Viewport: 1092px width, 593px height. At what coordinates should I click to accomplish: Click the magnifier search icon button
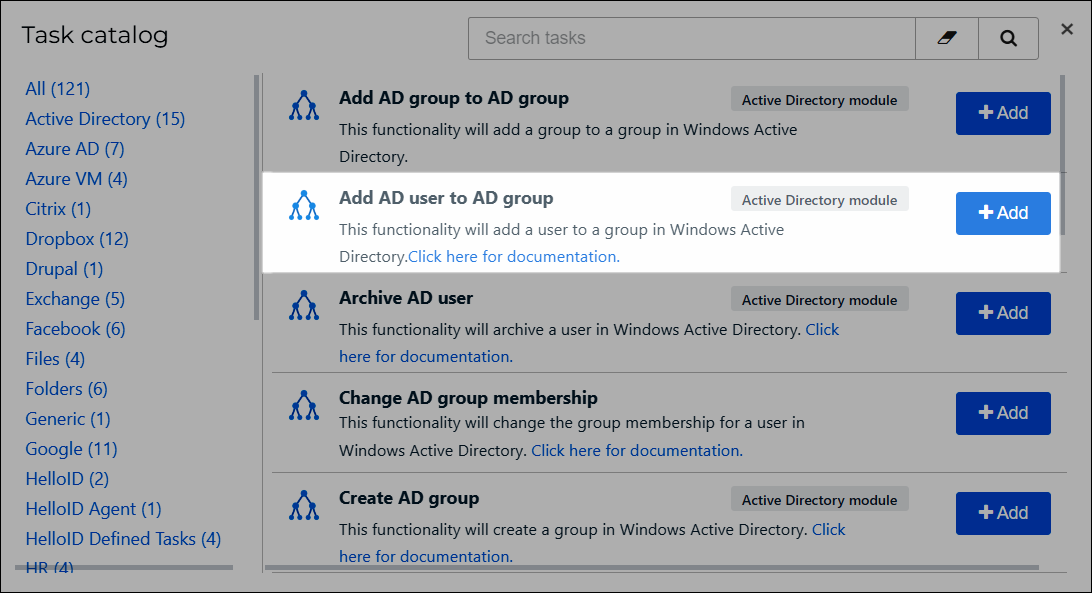tap(1008, 38)
